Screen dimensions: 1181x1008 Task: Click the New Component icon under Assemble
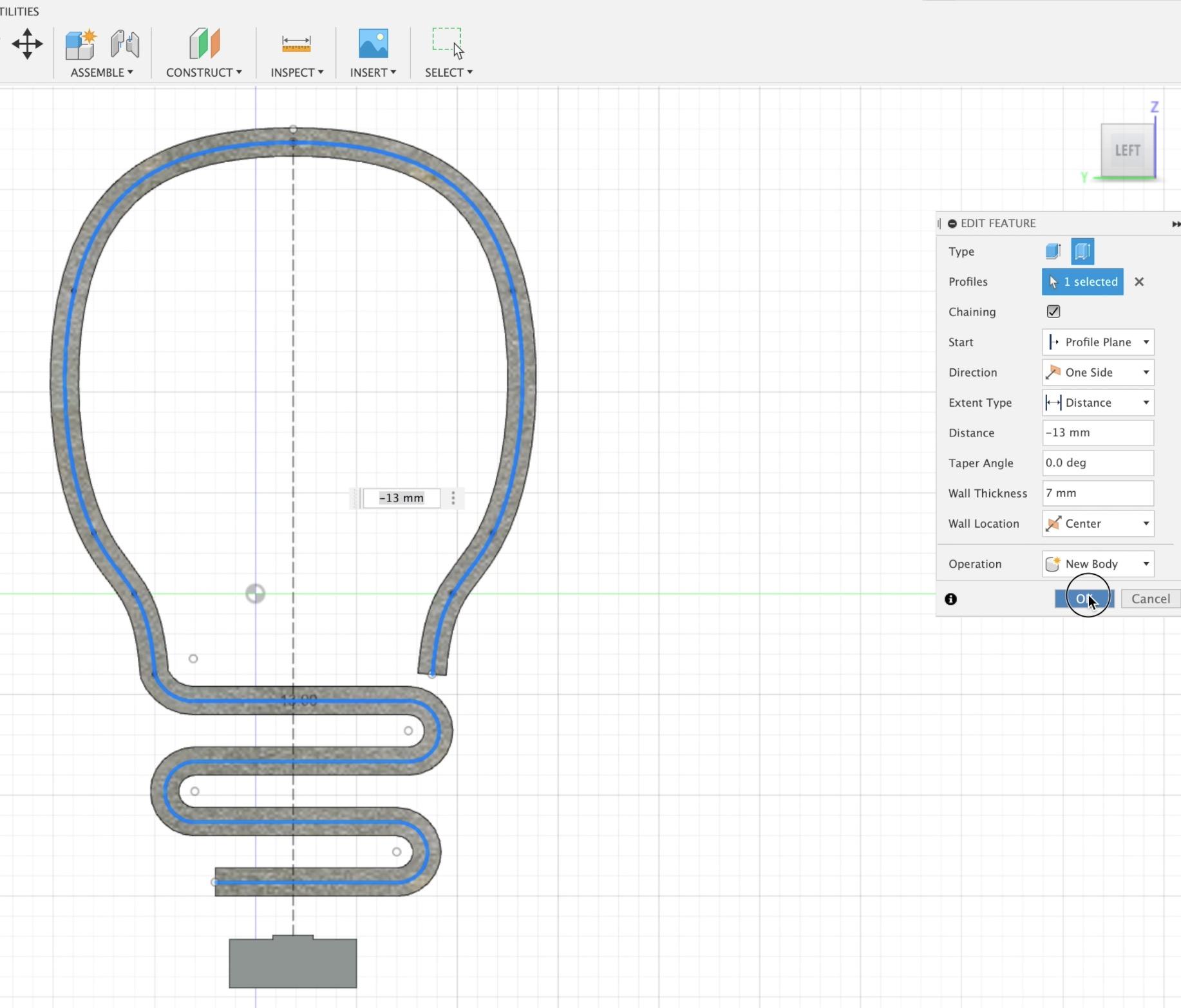pyautogui.click(x=80, y=44)
